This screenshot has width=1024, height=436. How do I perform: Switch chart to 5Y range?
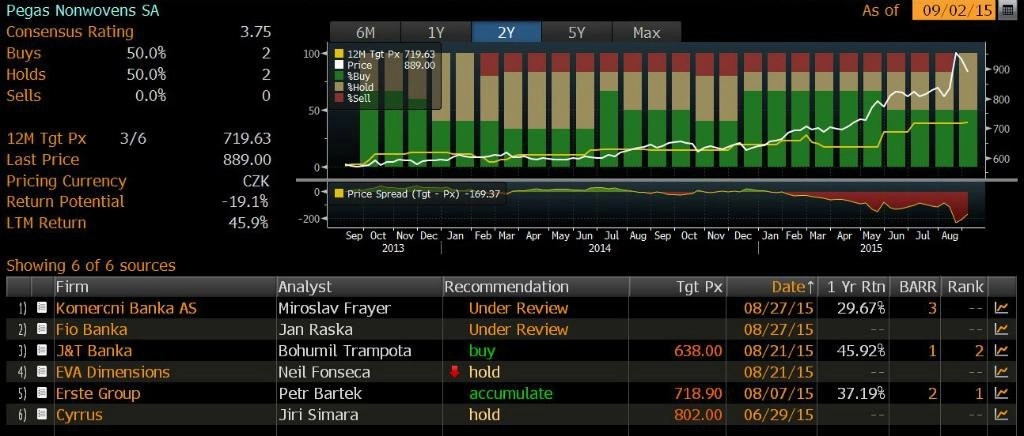pyautogui.click(x=577, y=33)
